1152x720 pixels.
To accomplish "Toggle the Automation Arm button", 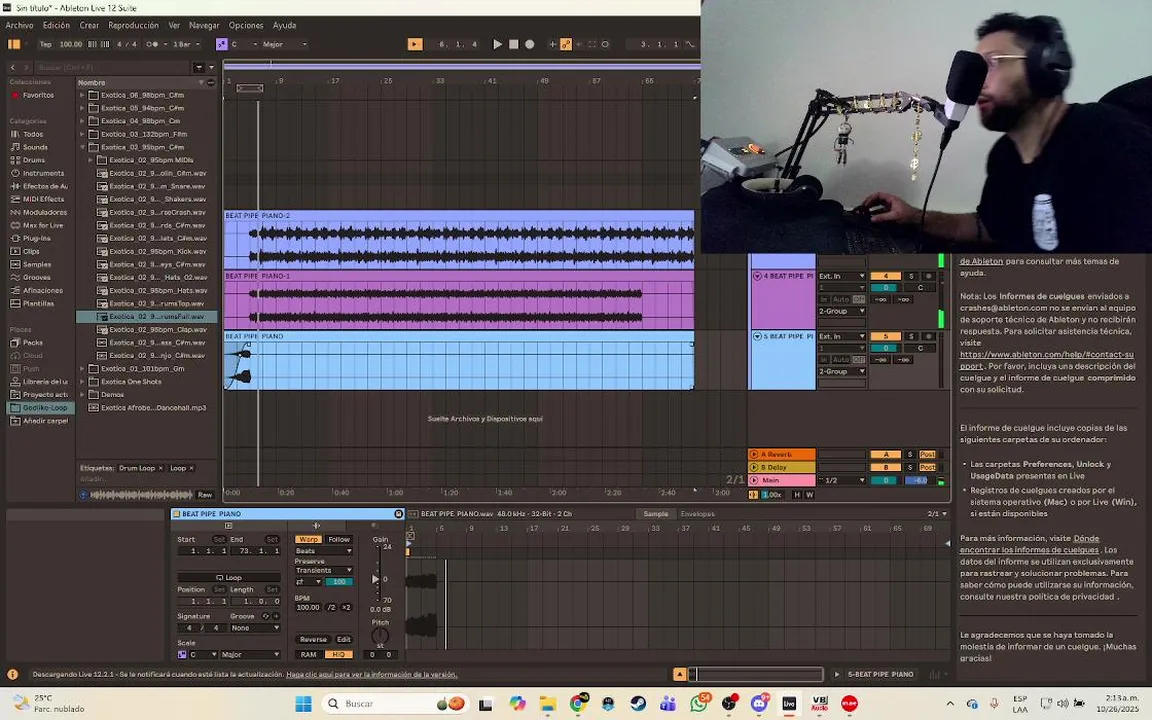I will click(566, 44).
